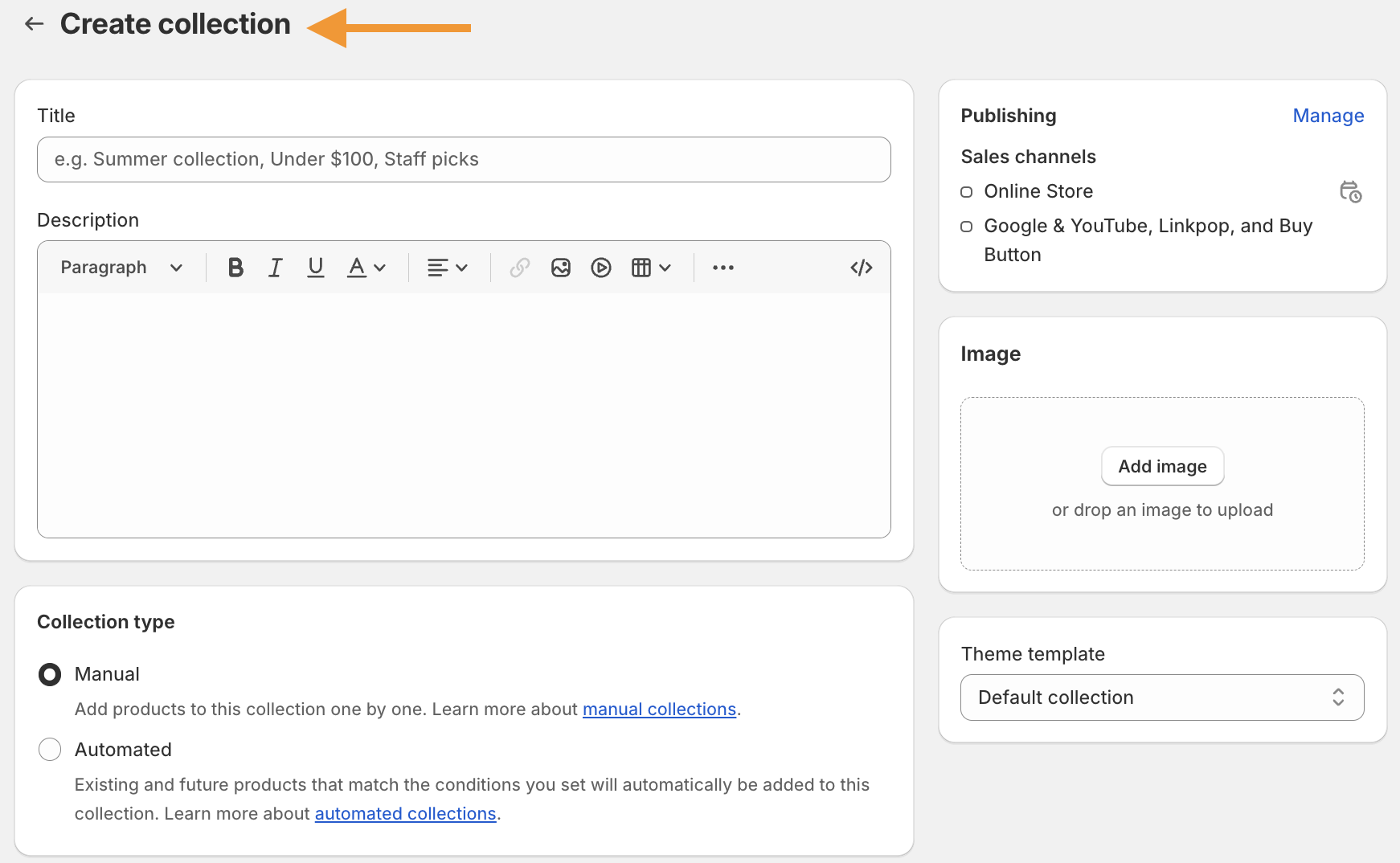
Task: Select the Manual collection type
Action: [50, 674]
